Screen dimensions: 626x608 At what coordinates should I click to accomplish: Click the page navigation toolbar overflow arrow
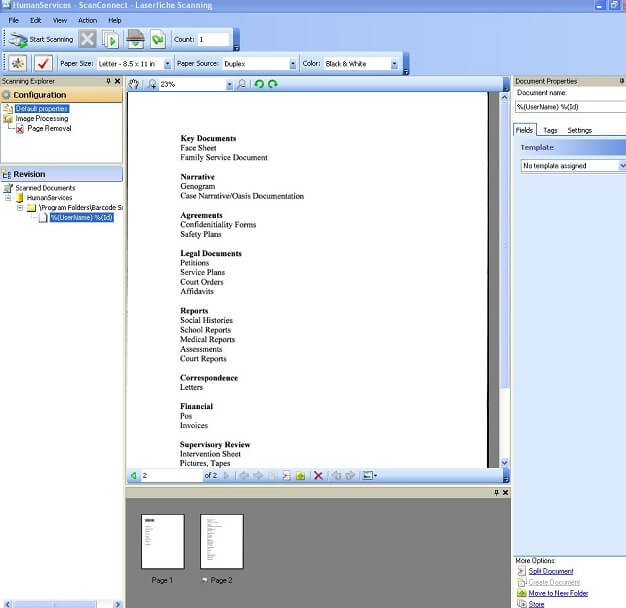pos(506,479)
